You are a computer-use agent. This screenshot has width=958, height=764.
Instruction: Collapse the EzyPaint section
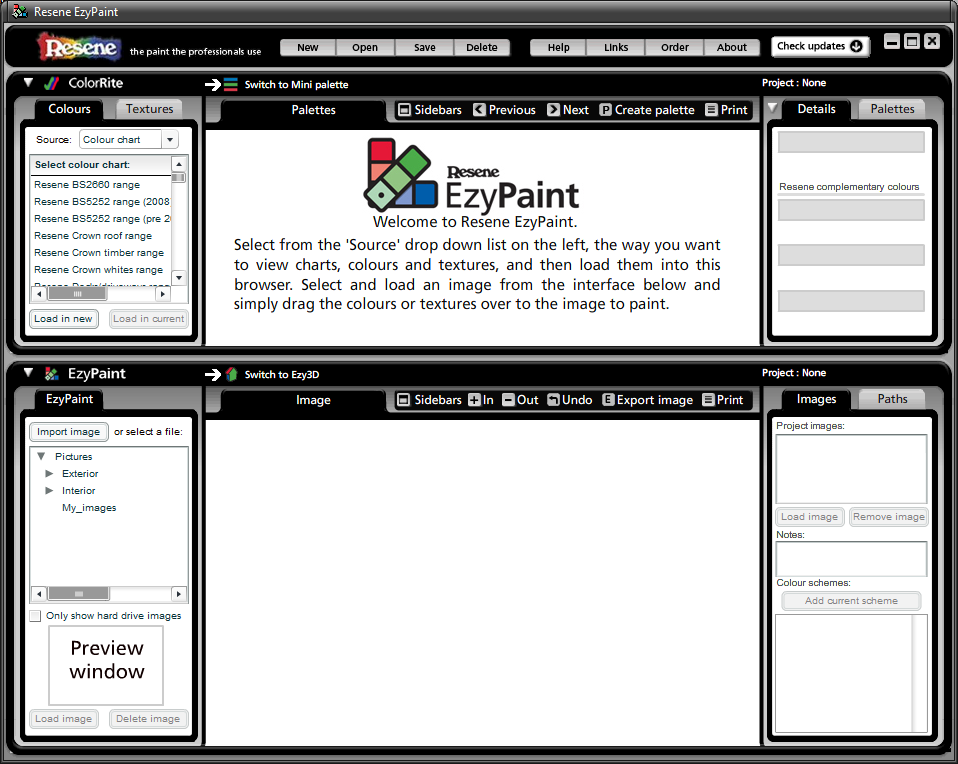point(28,372)
